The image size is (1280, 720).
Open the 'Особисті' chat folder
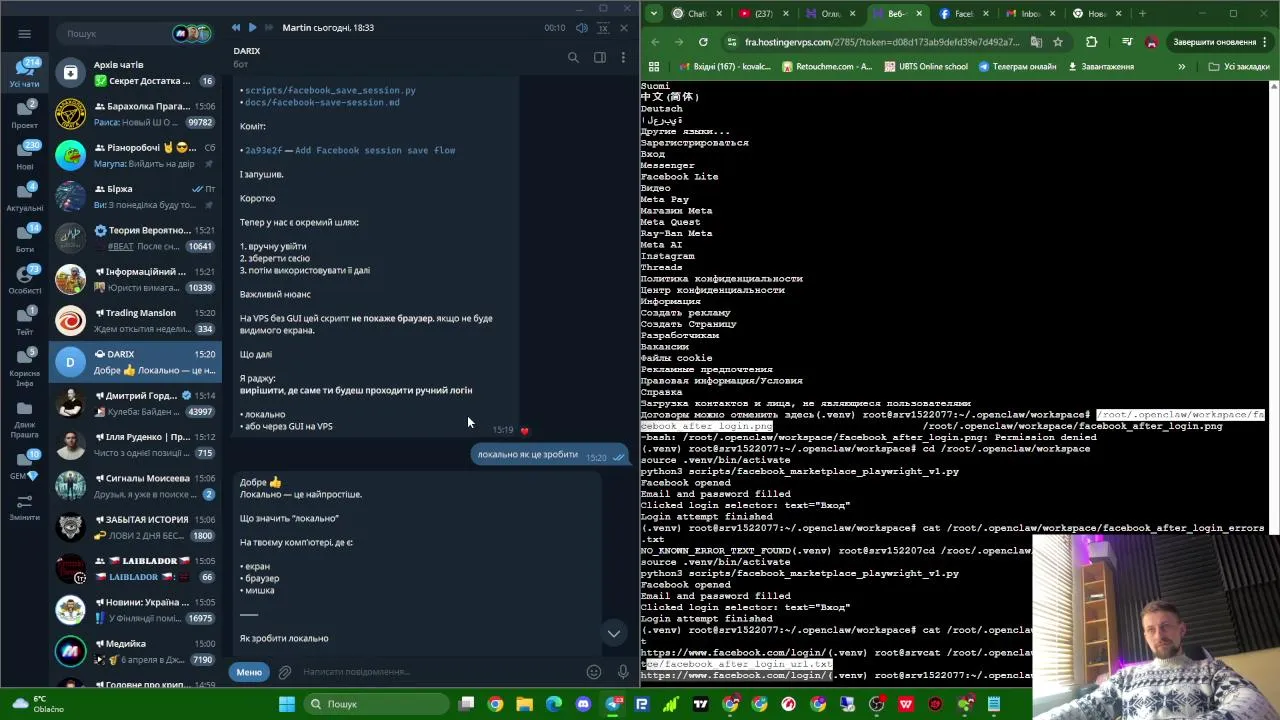tap(24, 279)
